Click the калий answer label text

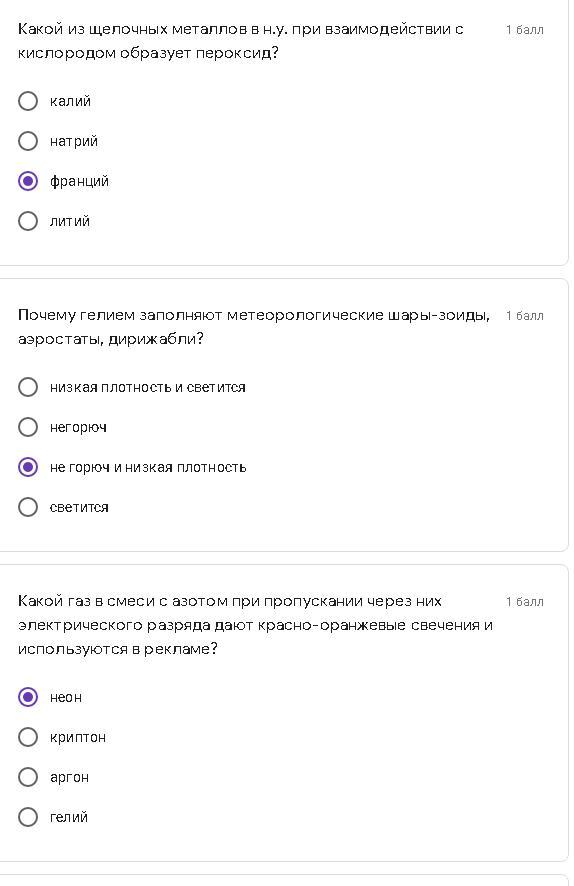pos(70,101)
